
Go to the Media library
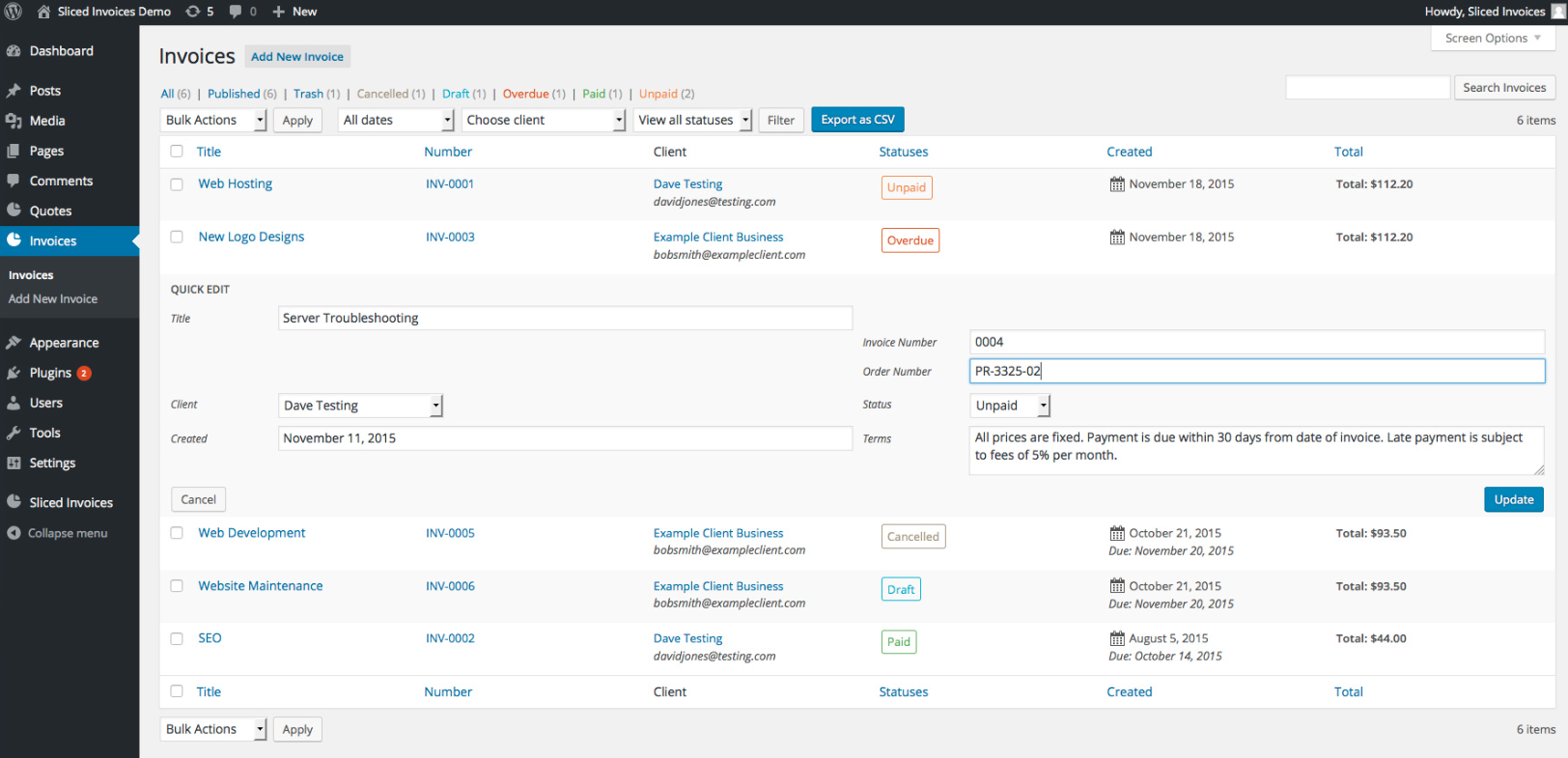click(46, 121)
